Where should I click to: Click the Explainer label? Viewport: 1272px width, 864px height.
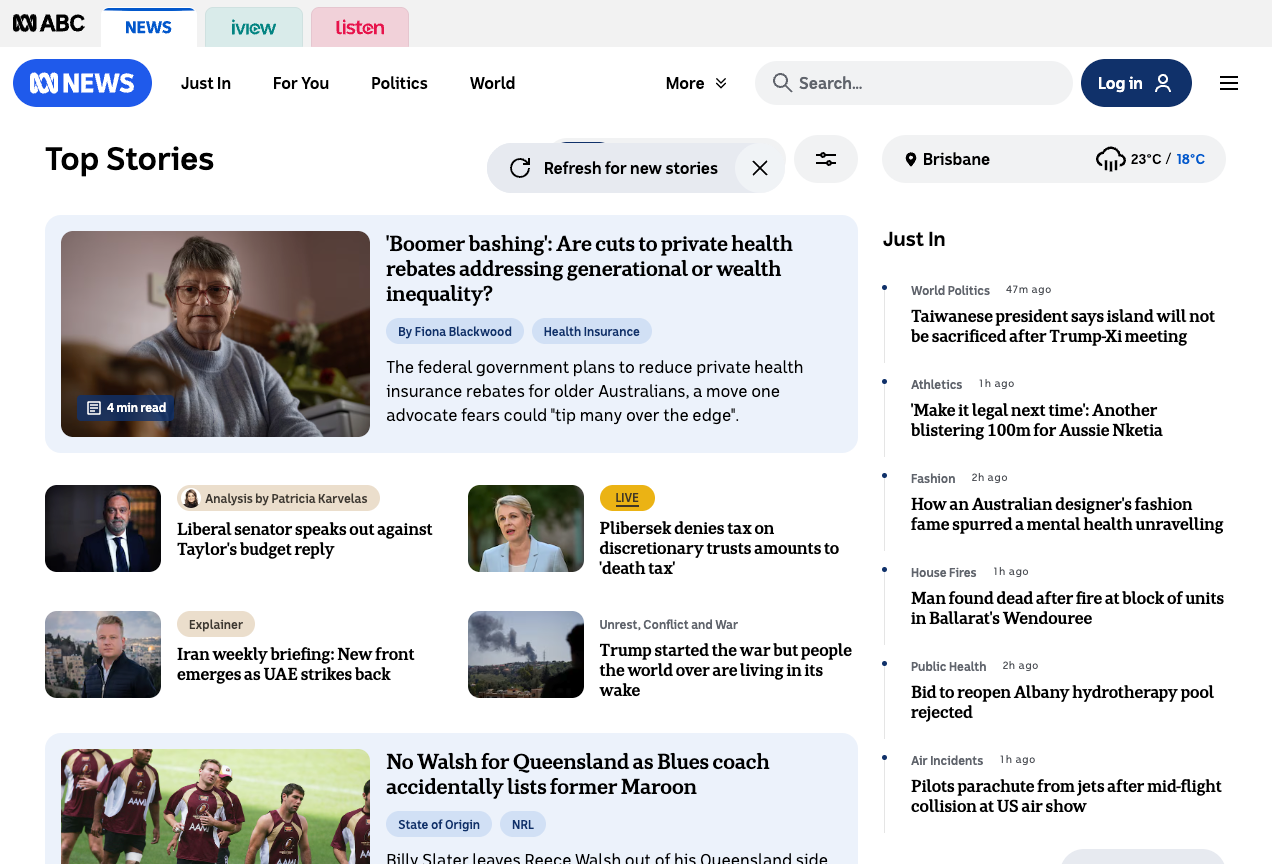point(216,624)
